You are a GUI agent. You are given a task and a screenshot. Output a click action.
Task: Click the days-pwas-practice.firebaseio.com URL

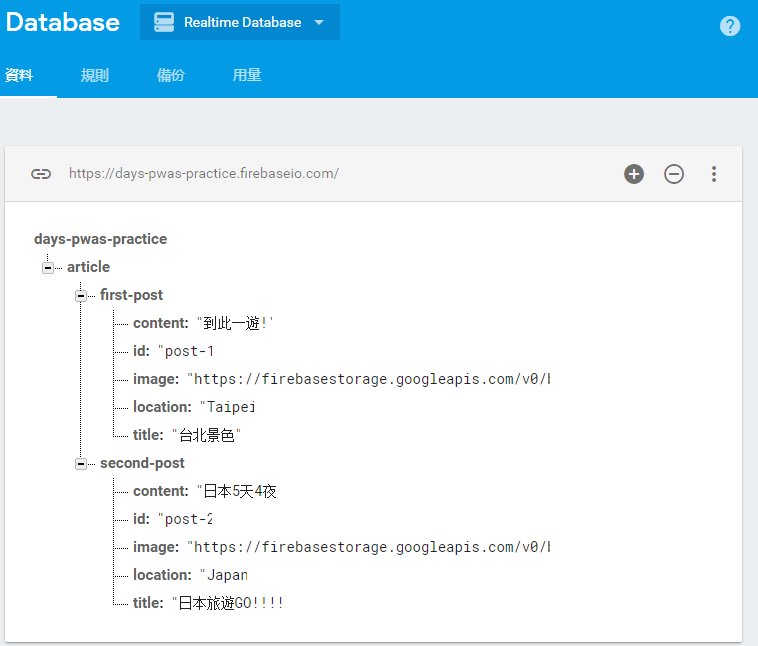[x=204, y=174]
